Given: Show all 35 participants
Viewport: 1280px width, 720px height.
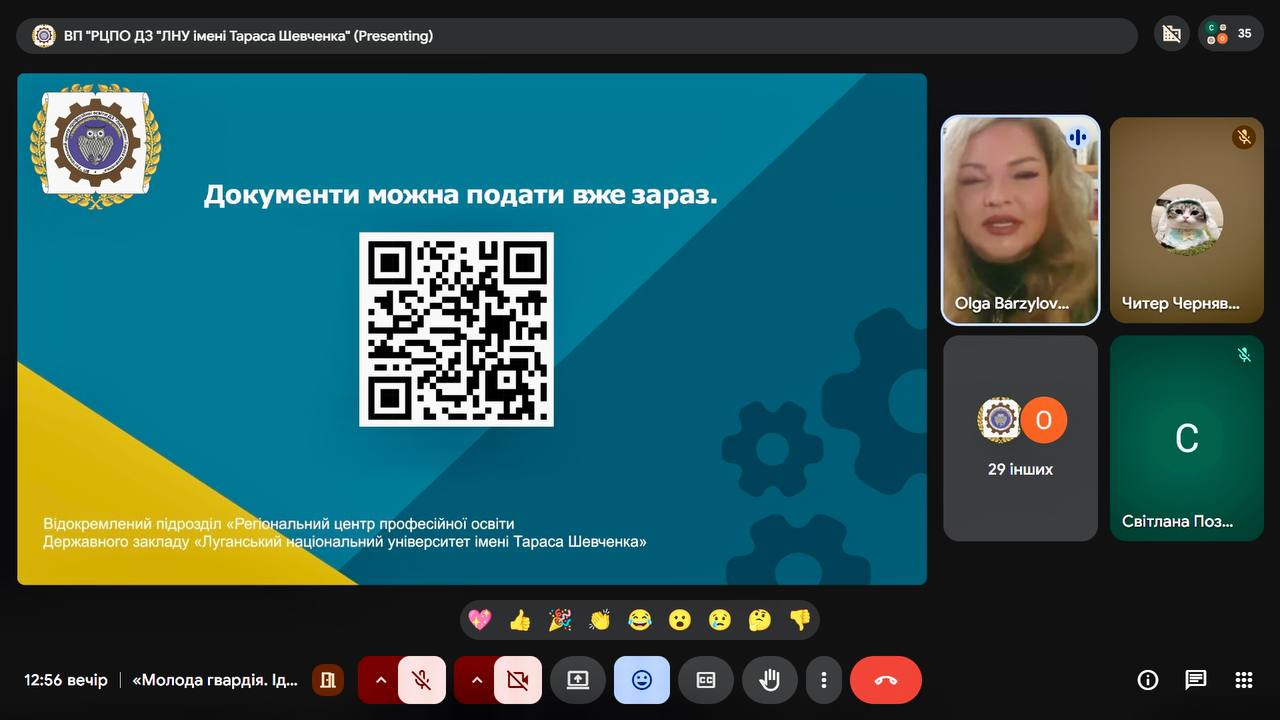Looking at the screenshot, I should click(1231, 34).
